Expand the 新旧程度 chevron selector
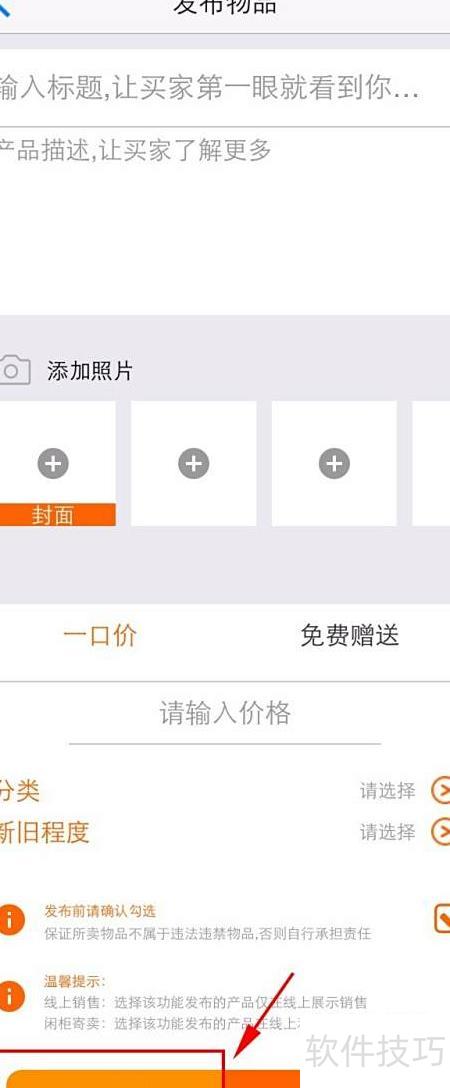Image resolution: width=450 pixels, height=1088 pixels. (440, 831)
